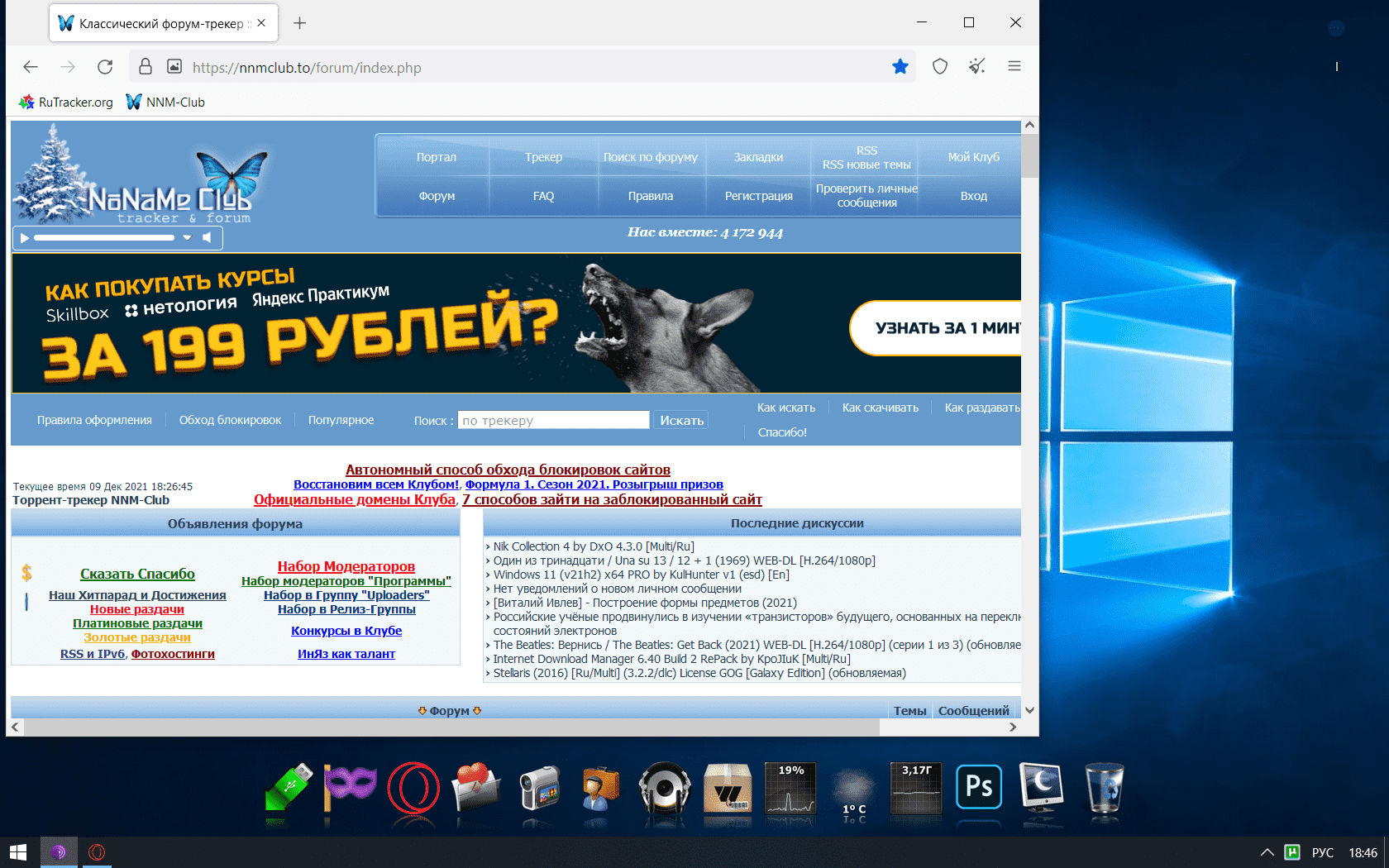This screenshot has height=868, width=1389.
Task: Reload the current page
Action: pyautogui.click(x=105, y=67)
